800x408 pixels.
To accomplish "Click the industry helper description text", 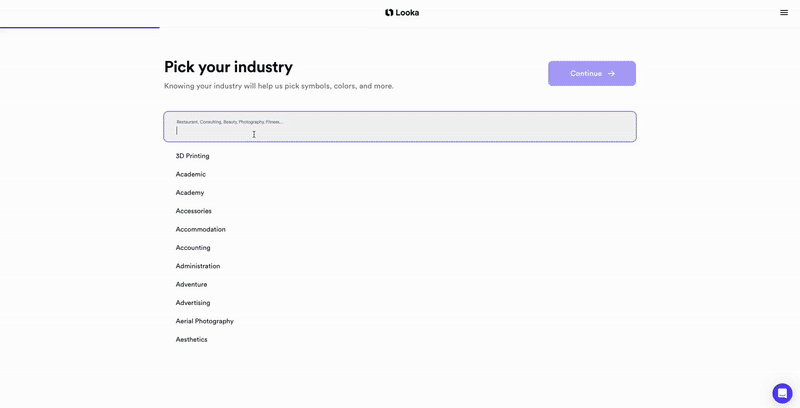I will click(278, 86).
